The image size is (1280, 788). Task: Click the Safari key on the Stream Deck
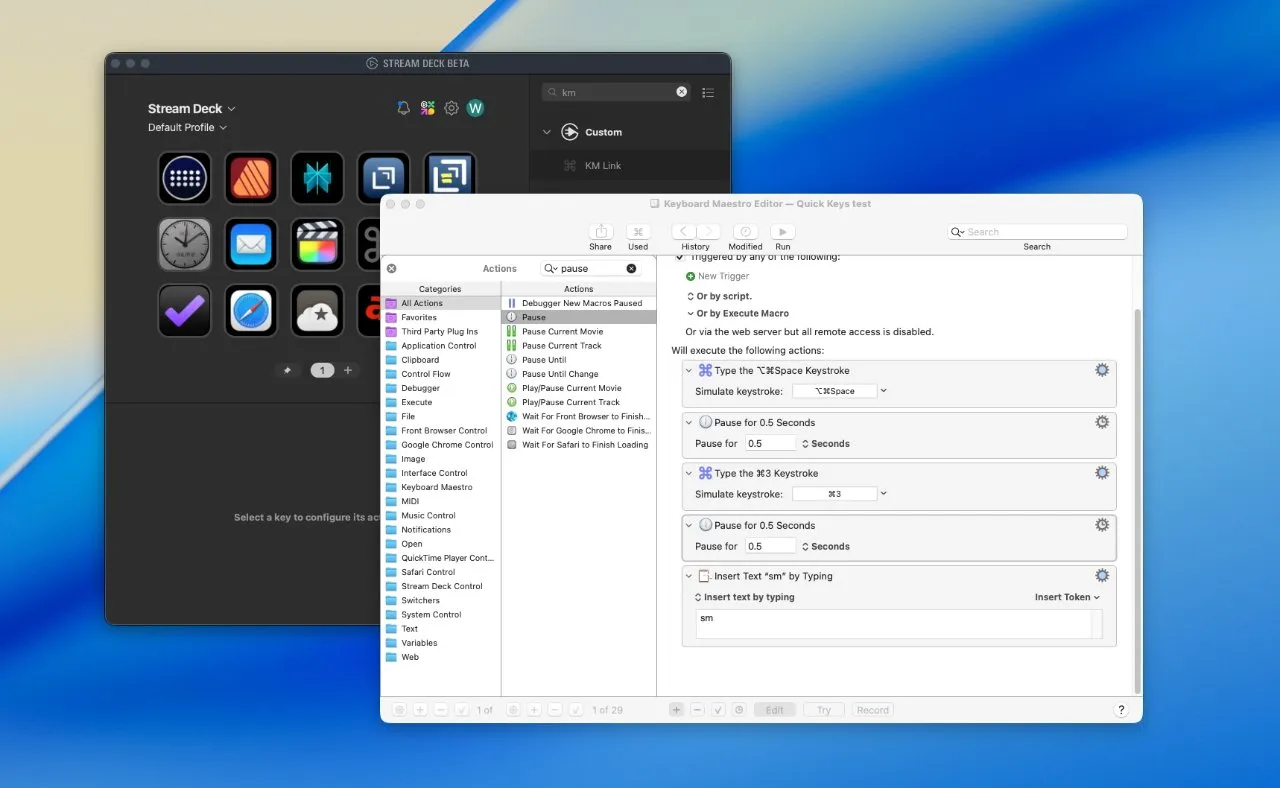click(x=251, y=311)
